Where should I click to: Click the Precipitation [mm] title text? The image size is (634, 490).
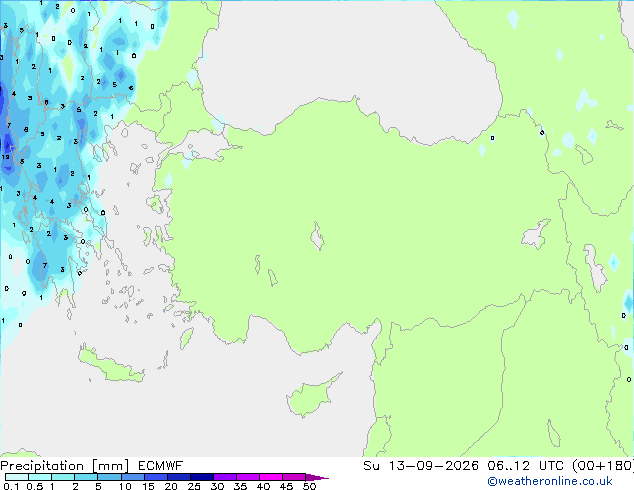(64, 466)
